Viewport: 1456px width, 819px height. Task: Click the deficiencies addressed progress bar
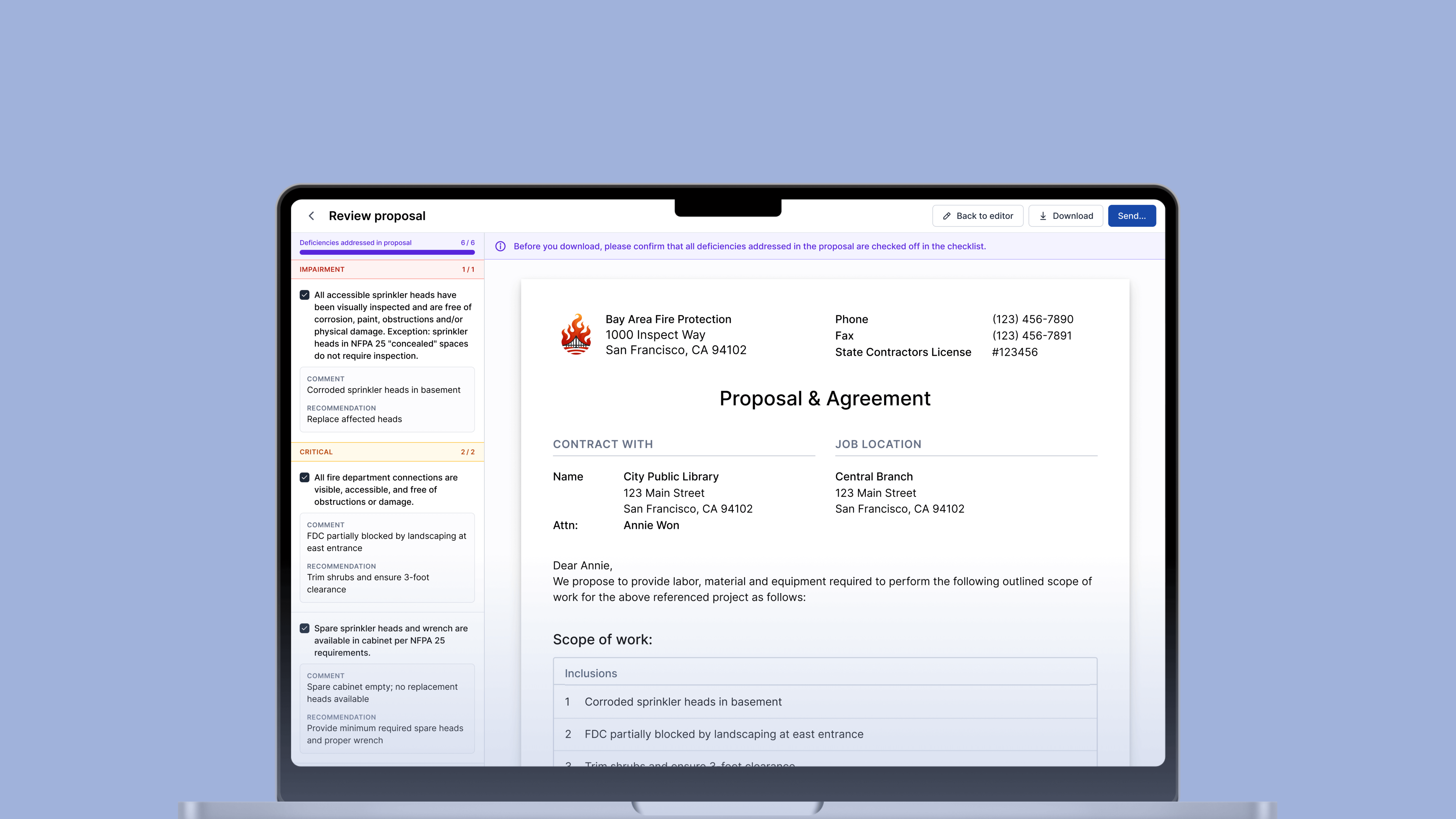pyautogui.click(x=387, y=252)
